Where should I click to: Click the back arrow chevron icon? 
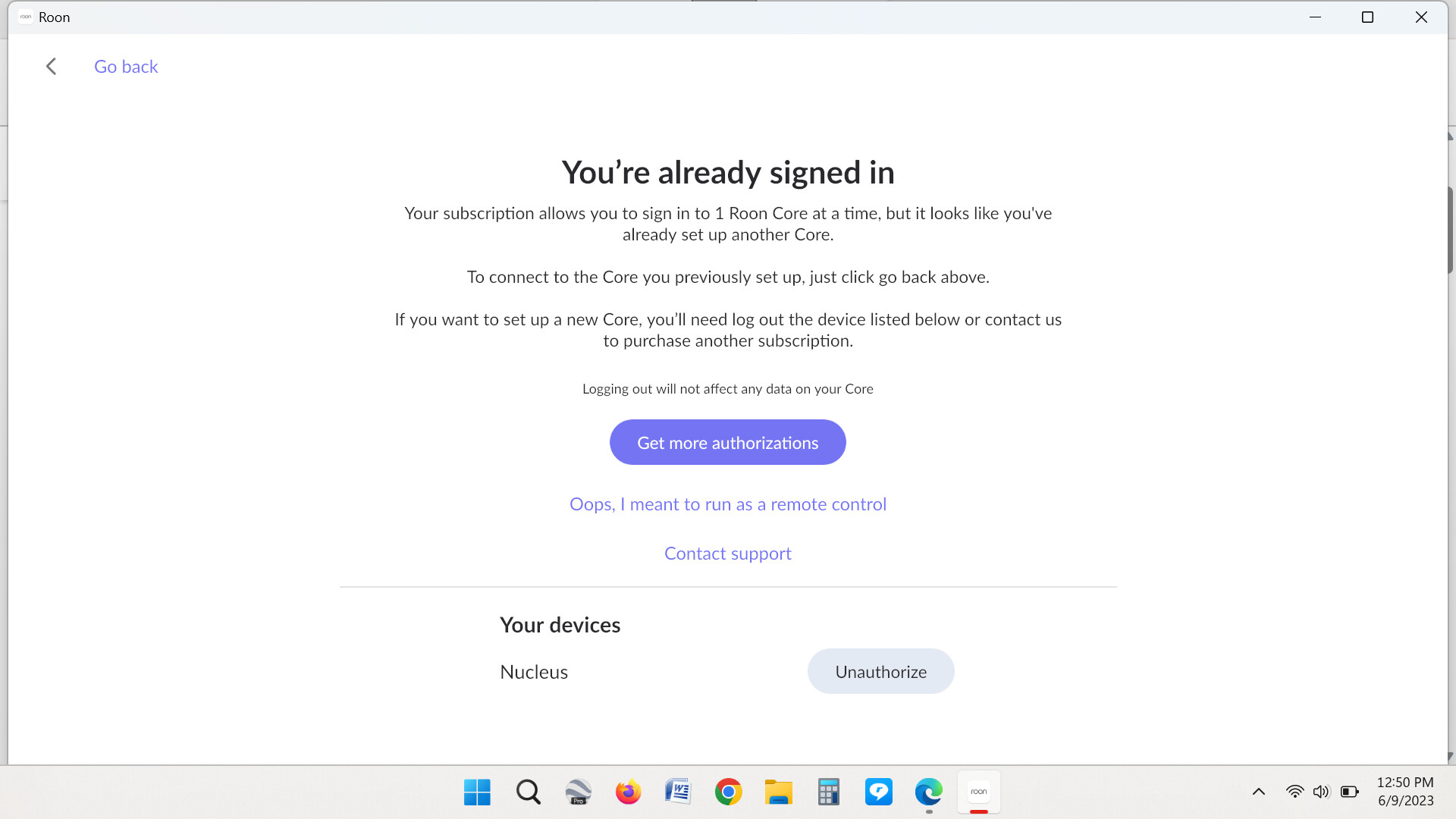(51, 67)
